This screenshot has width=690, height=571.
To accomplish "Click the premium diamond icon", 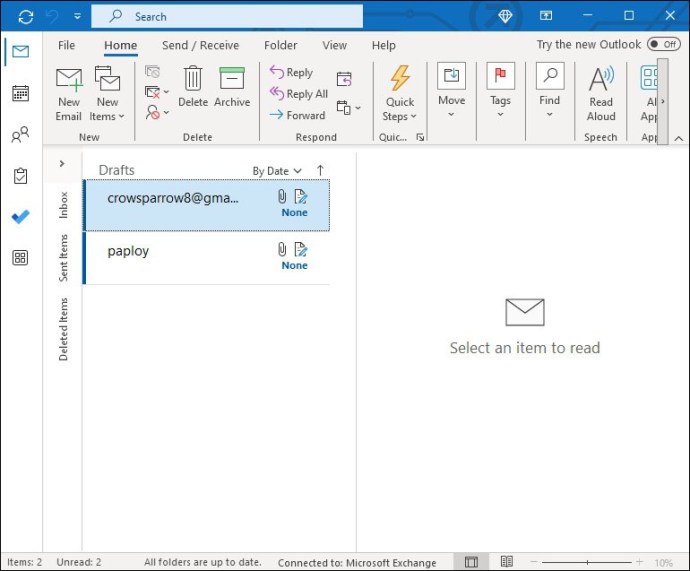I will [x=505, y=16].
